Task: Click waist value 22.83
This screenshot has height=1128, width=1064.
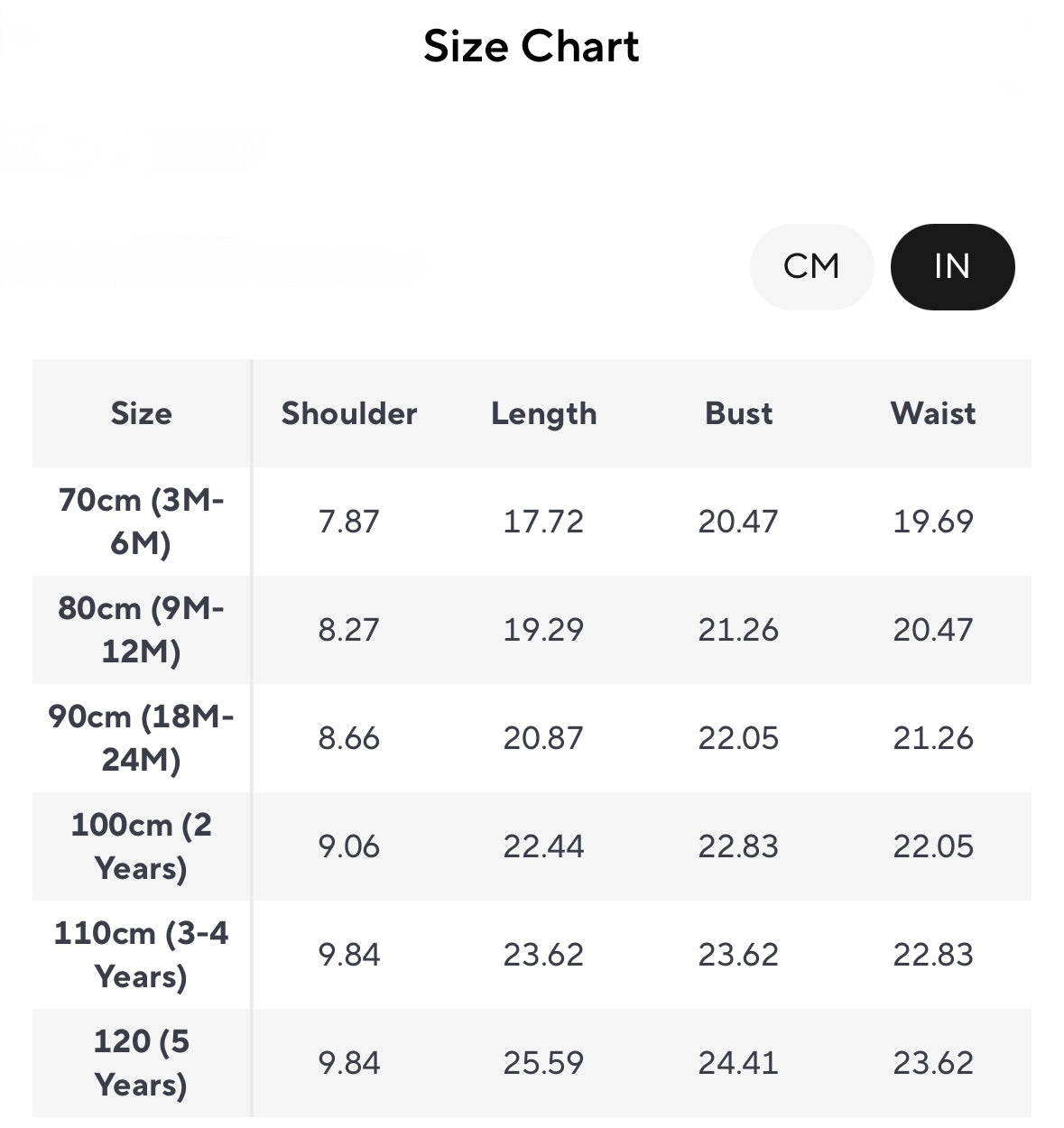Action: point(933,955)
